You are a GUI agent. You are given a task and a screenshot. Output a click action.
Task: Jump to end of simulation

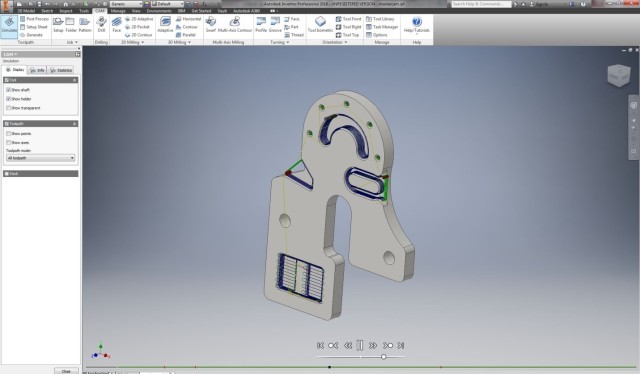[x=401, y=345]
